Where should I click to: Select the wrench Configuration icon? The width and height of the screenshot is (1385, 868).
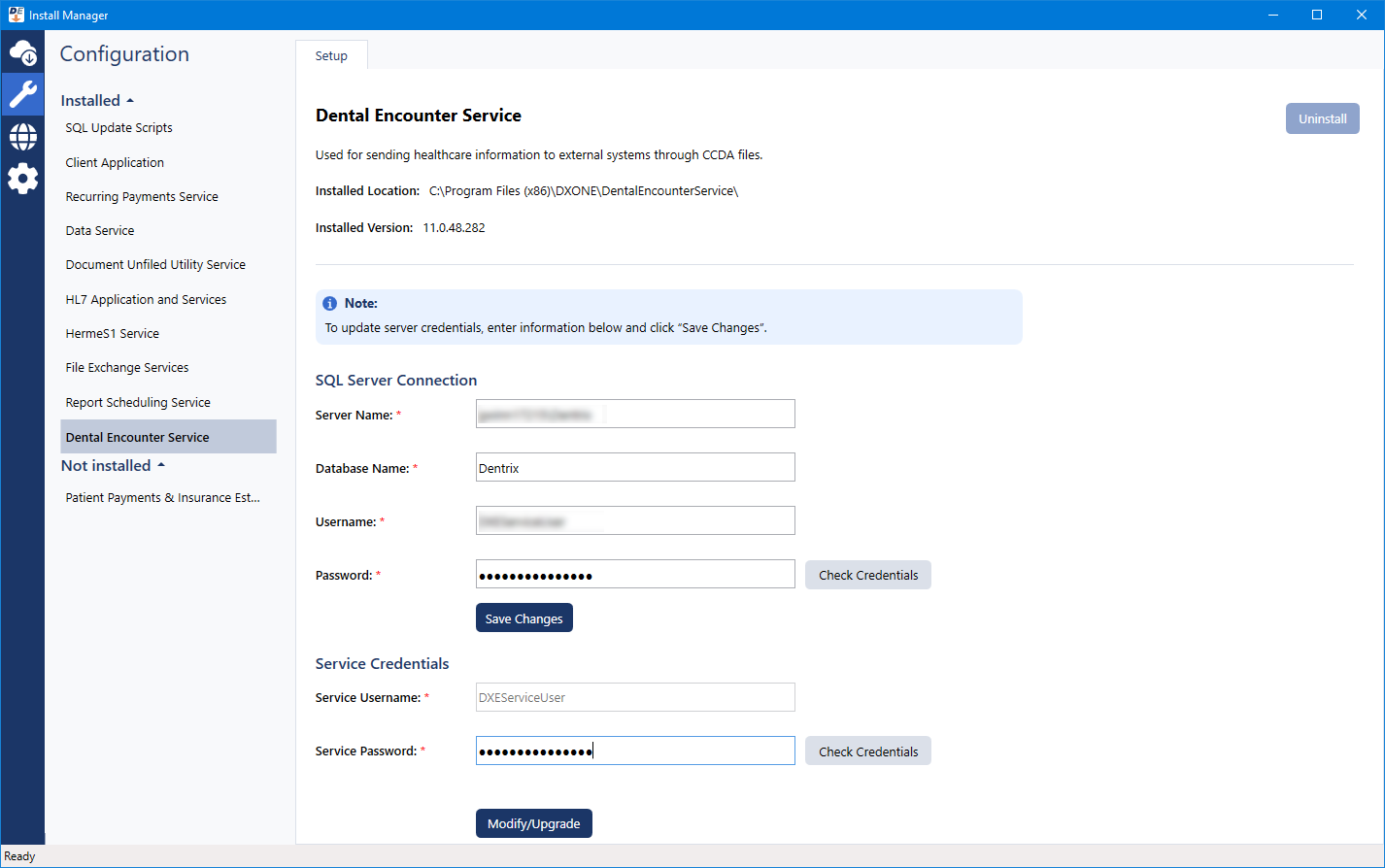(x=22, y=94)
